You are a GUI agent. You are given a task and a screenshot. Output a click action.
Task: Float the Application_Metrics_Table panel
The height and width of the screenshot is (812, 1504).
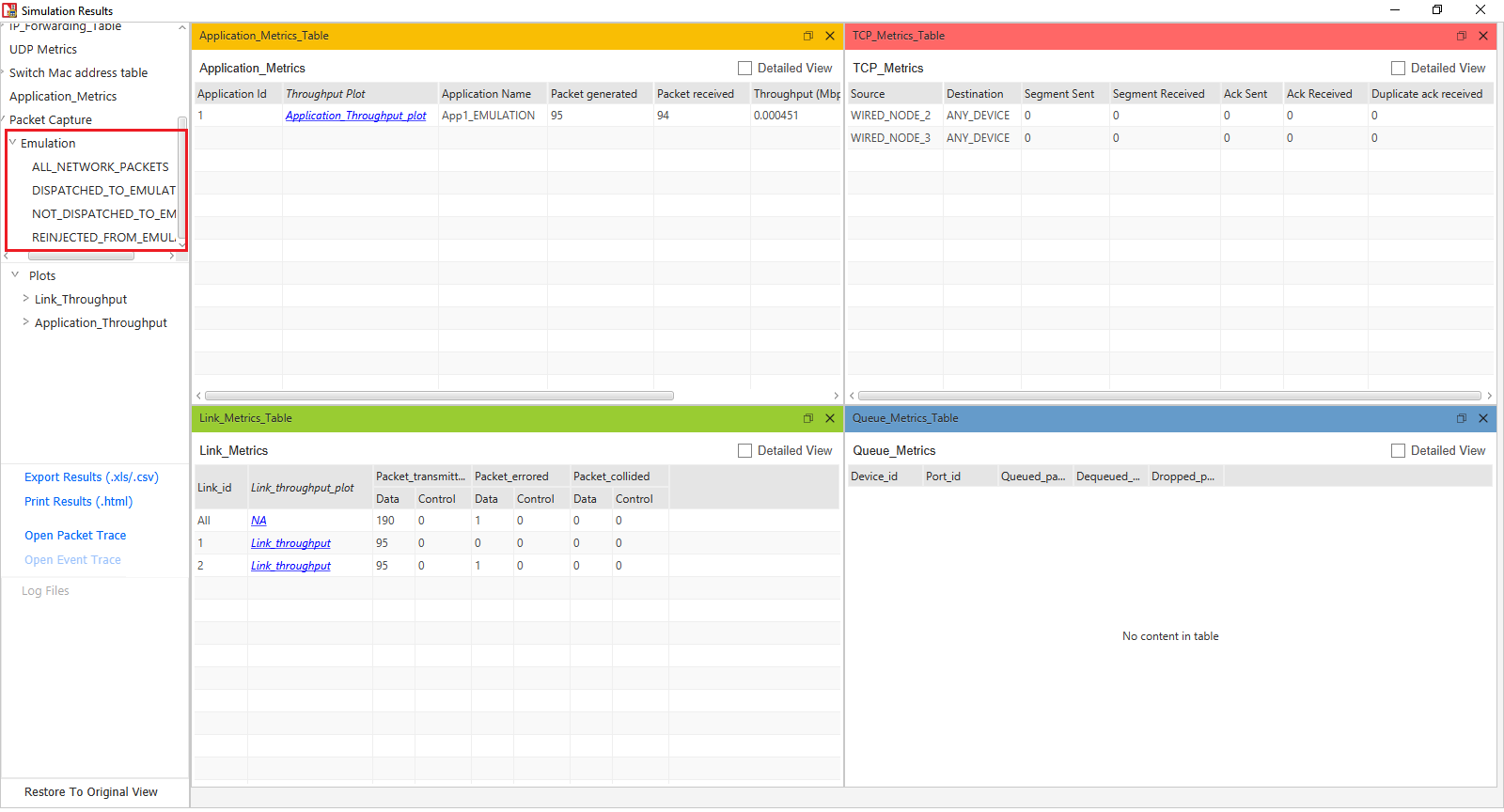[x=807, y=36]
